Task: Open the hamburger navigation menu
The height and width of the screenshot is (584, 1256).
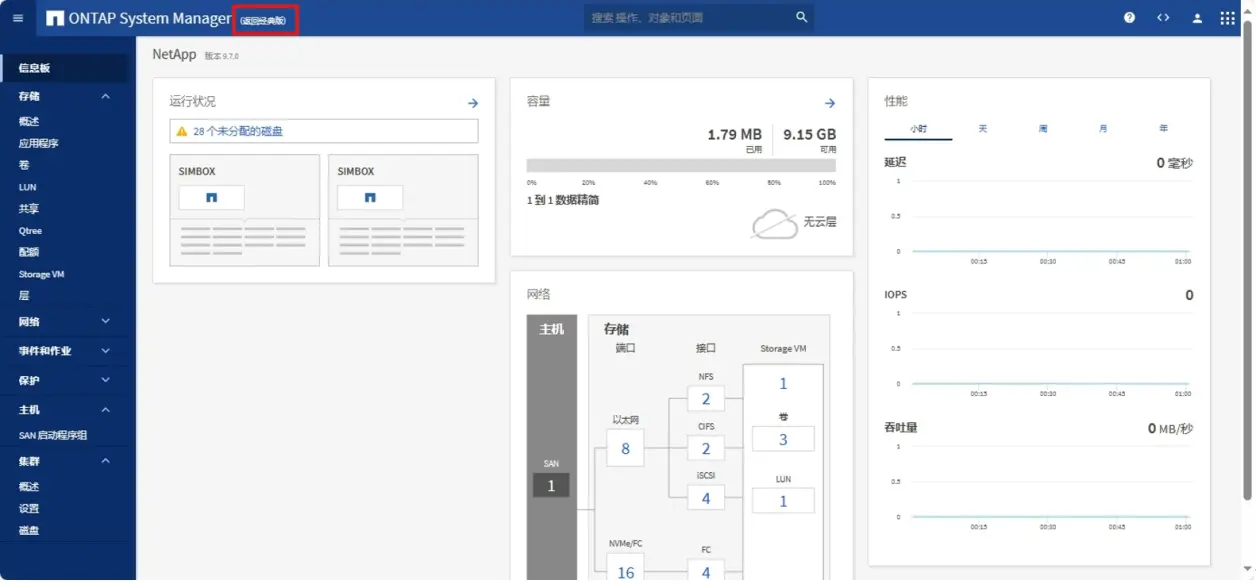Action: tap(18, 18)
